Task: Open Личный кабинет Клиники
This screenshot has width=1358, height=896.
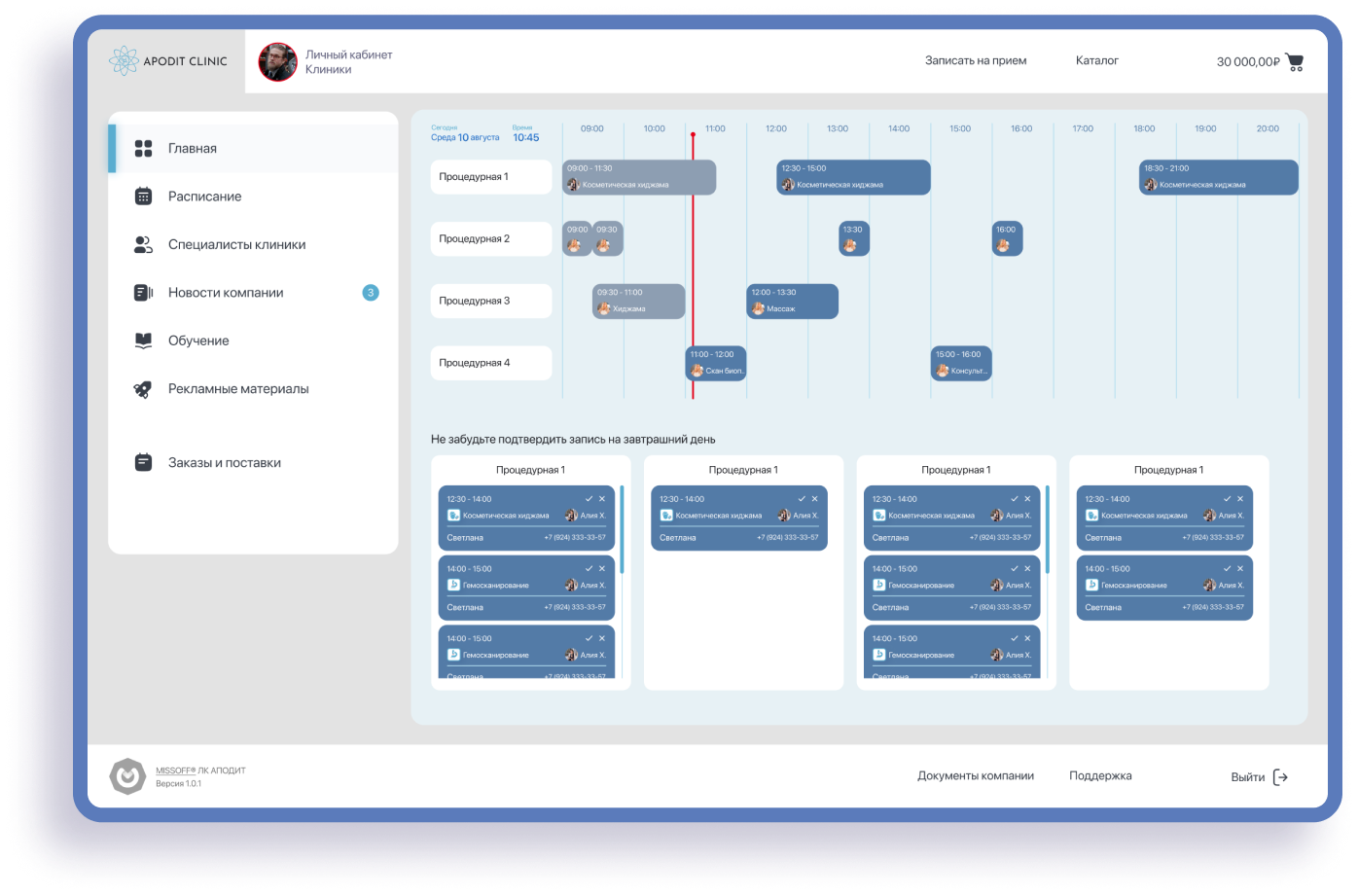Action: pyautogui.click(x=348, y=62)
